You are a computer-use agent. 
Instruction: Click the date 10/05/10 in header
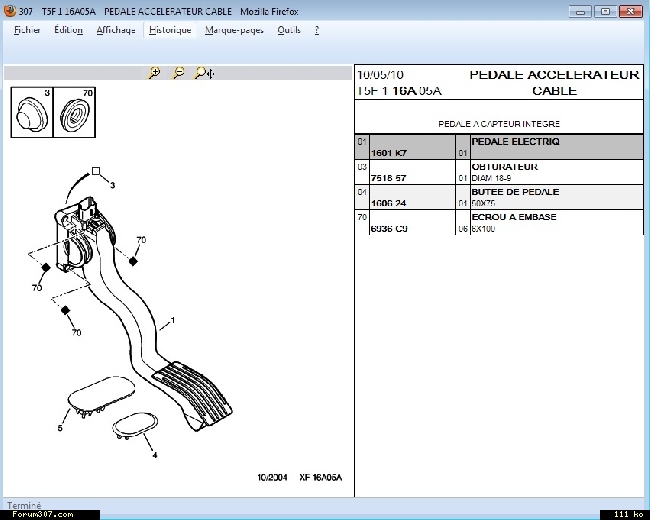pyautogui.click(x=380, y=75)
